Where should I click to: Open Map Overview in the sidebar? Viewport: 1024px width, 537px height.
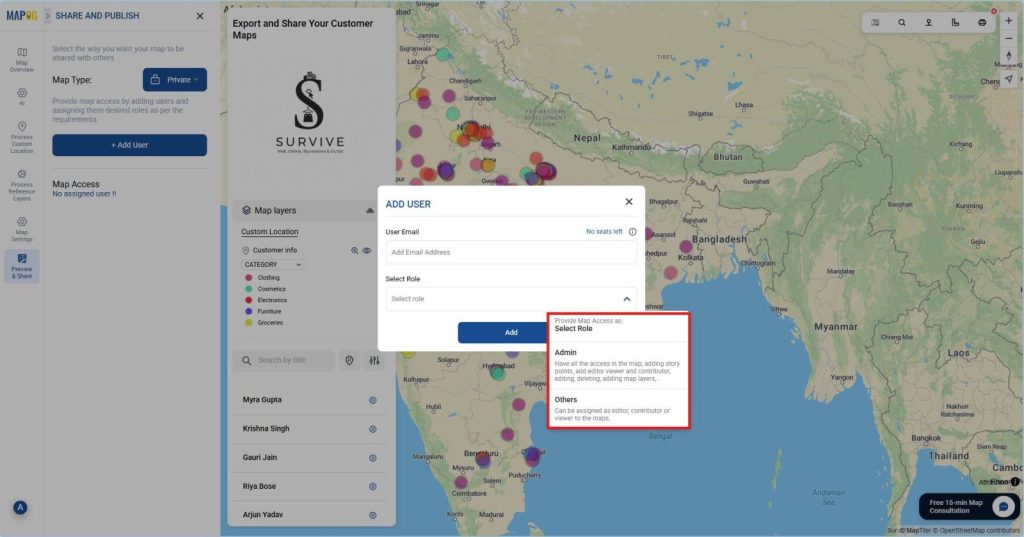21,58
